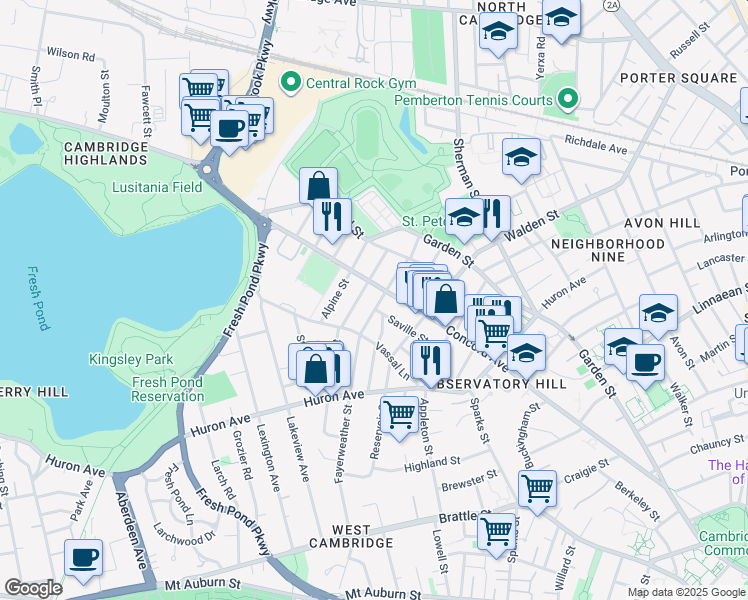Open the grocery cart marker near Craigie St

pyautogui.click(x=538, y=491)
